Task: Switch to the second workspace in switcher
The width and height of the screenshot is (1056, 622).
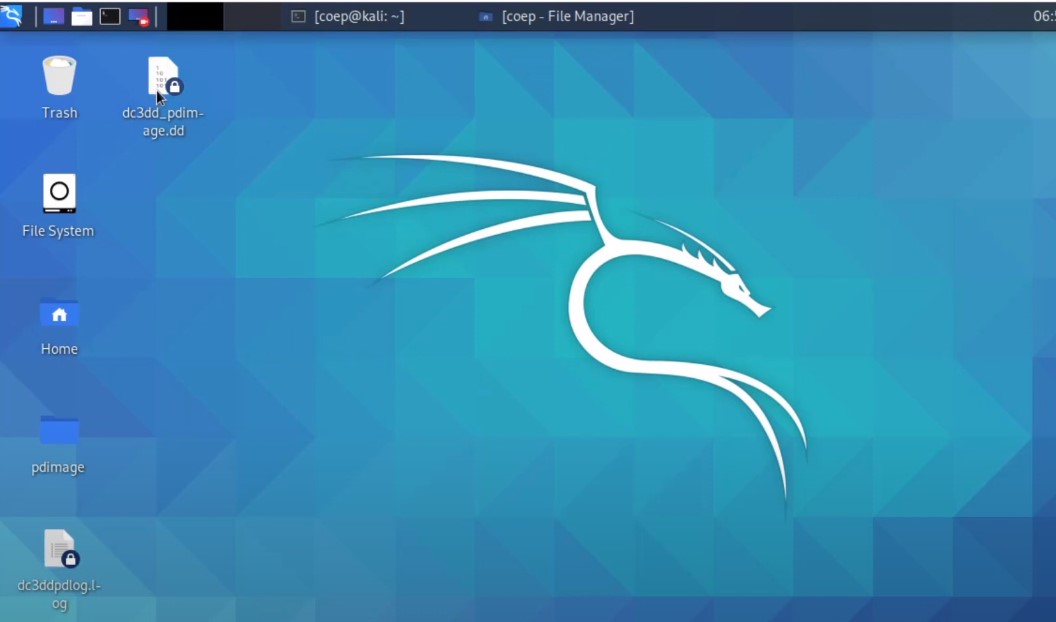Action: (x=251, y=16)
